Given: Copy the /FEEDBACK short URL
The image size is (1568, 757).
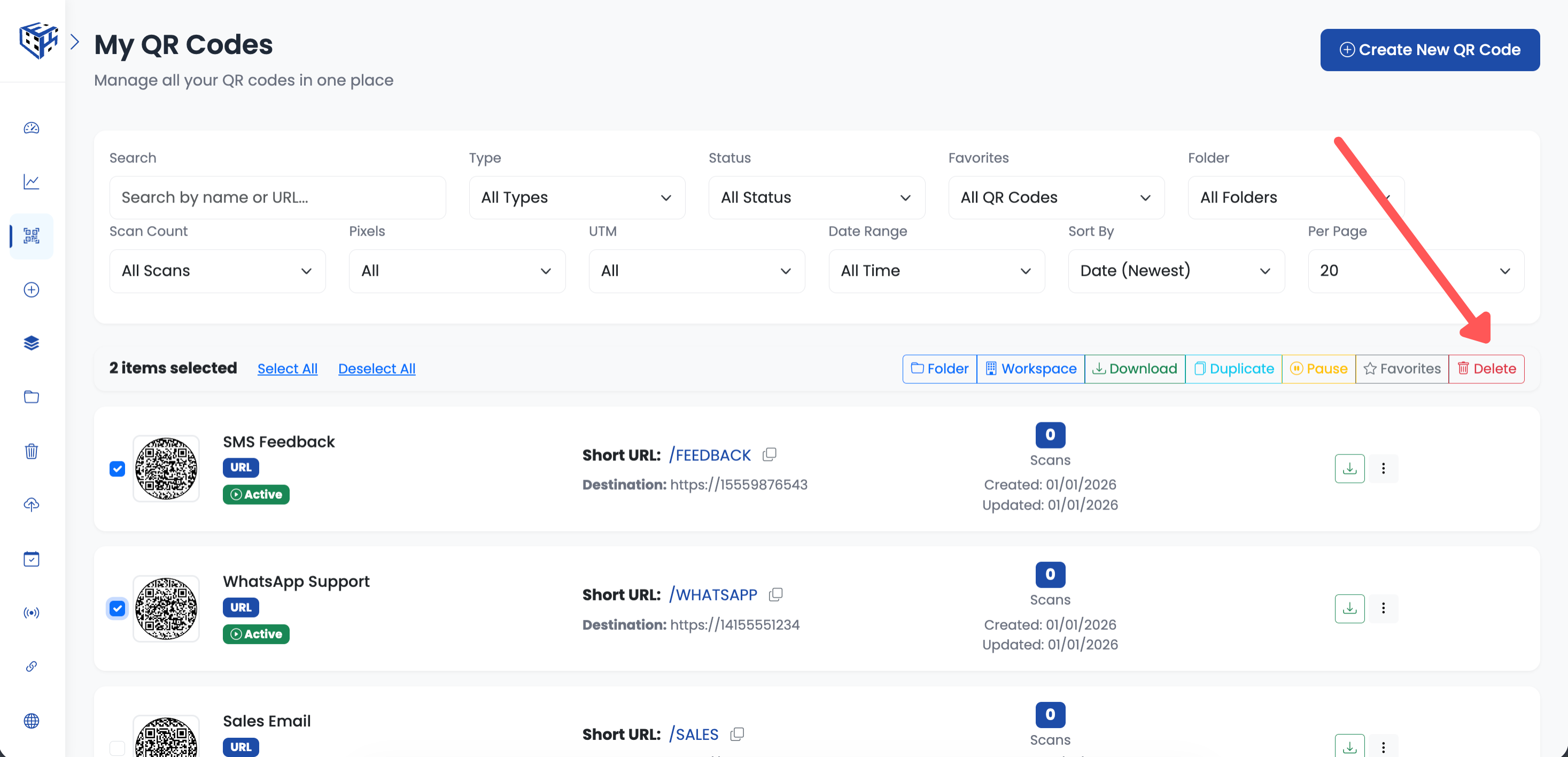Looking at the screenshot, I should click(x=770, y=454).
